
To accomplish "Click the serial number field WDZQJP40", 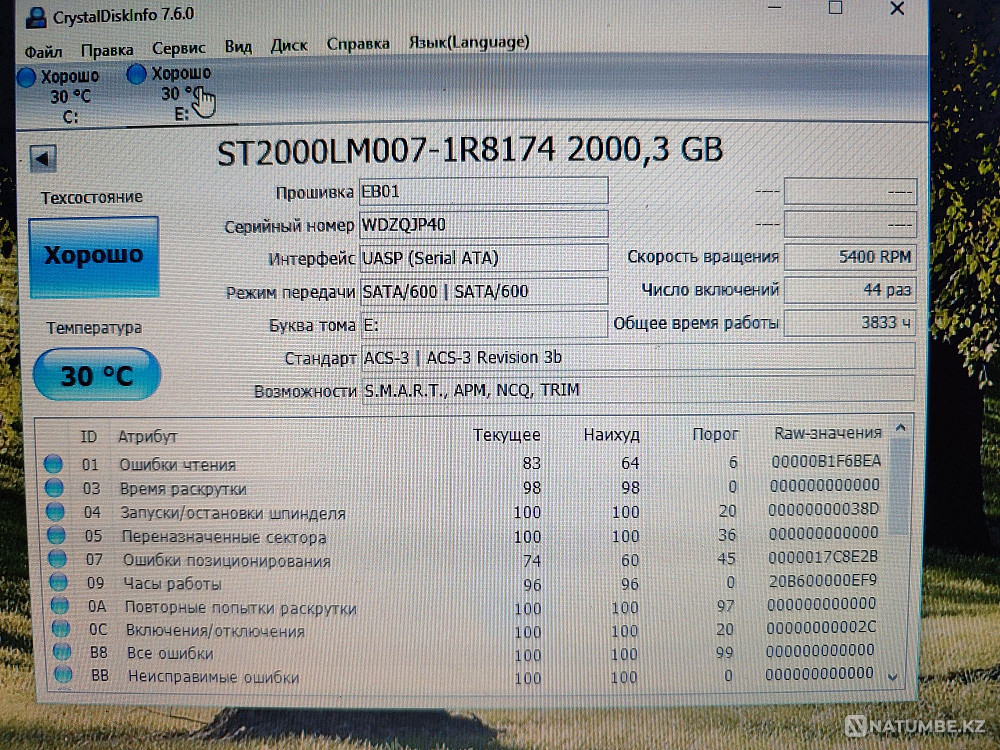I will (483, 224).
